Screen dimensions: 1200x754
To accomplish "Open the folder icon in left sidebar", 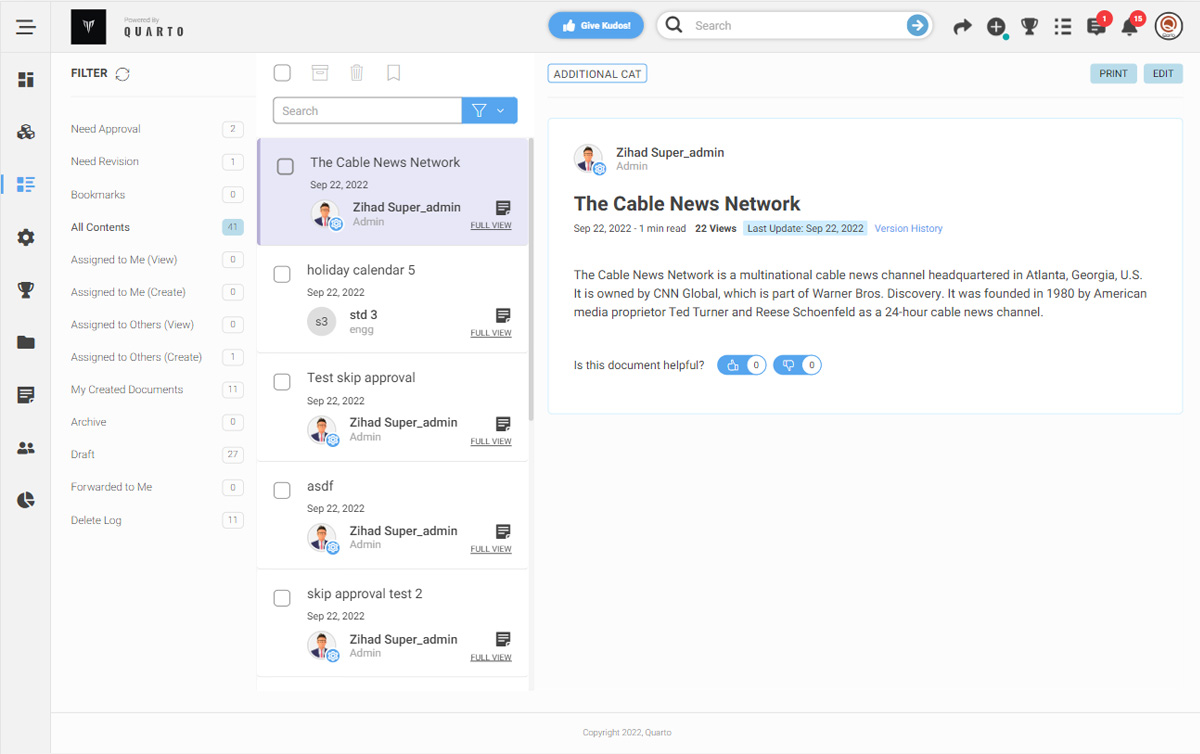I will tap(26, 342).
